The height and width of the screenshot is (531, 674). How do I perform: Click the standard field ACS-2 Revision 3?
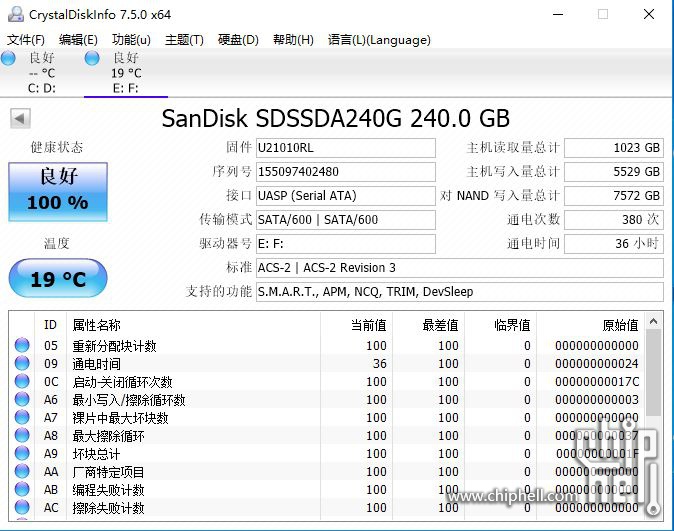pos(460,268)
